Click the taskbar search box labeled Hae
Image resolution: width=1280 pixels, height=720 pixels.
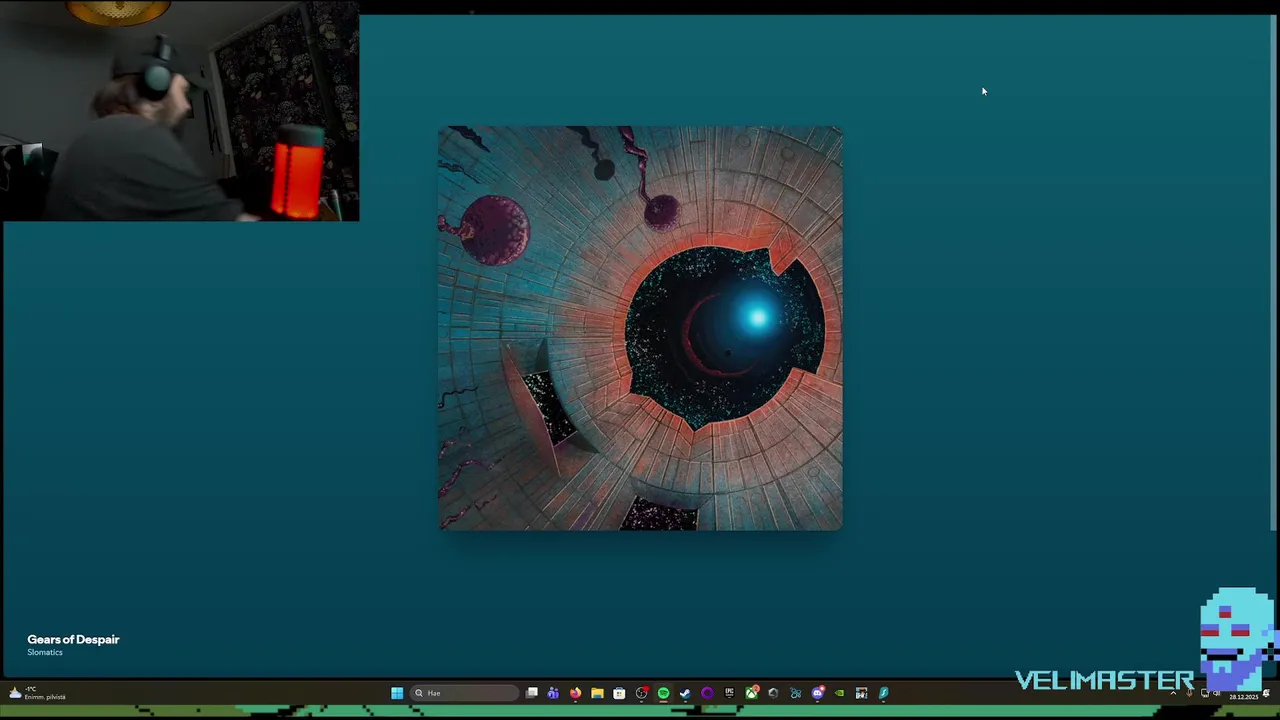coord(464,693)
